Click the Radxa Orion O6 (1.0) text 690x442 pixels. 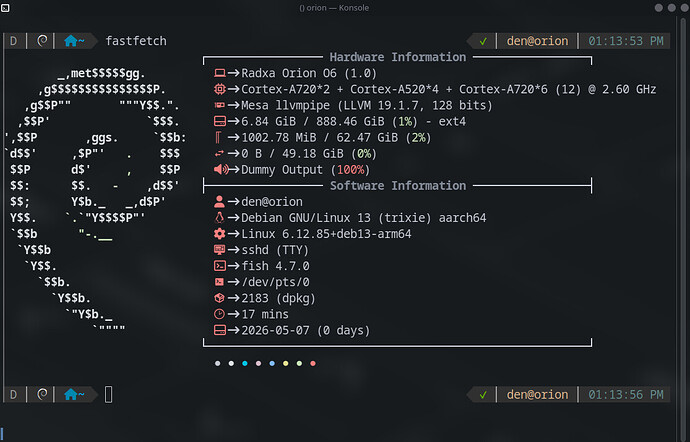(309, 73)
